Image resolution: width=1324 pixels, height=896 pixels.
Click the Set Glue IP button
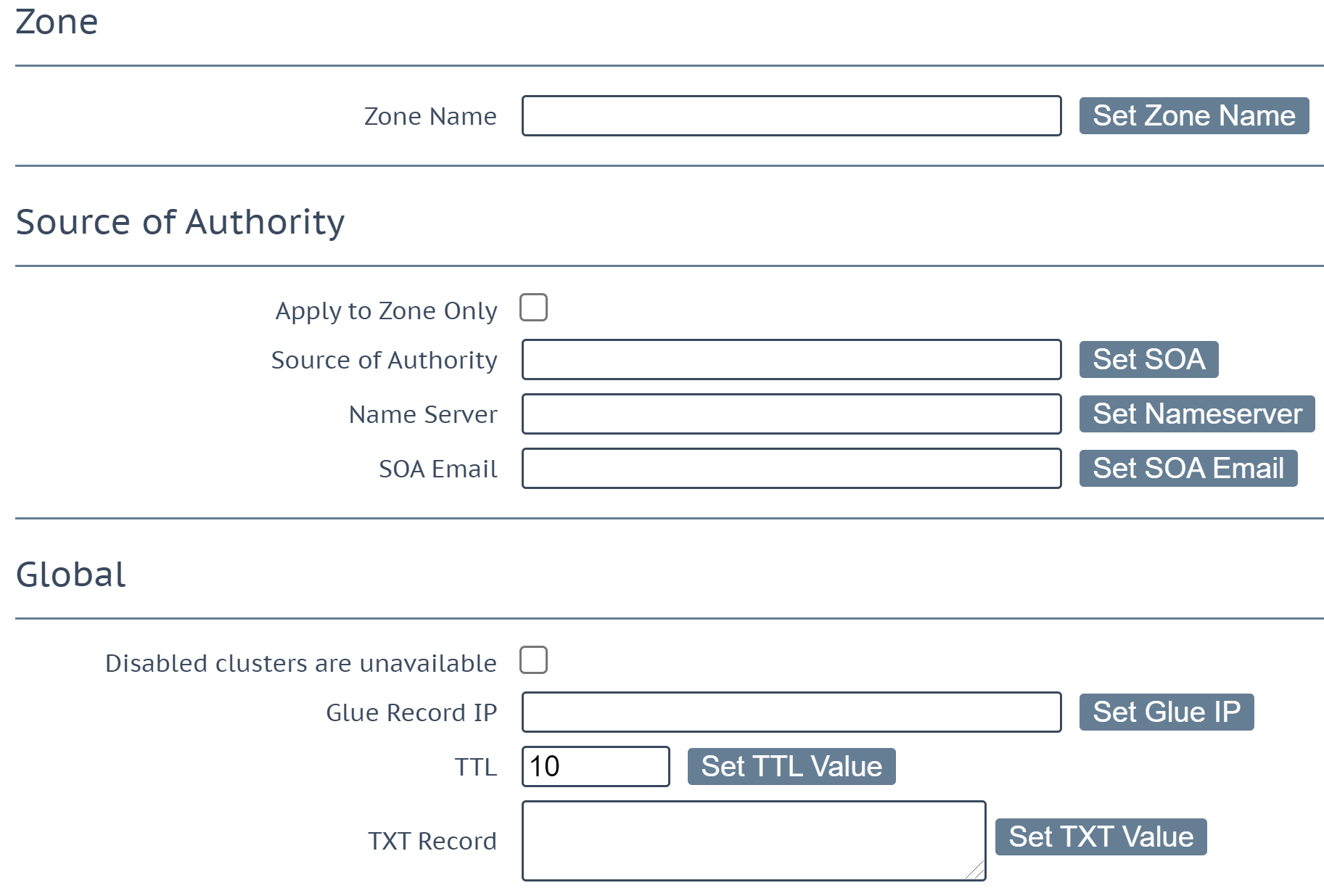tap(1167, 712)
